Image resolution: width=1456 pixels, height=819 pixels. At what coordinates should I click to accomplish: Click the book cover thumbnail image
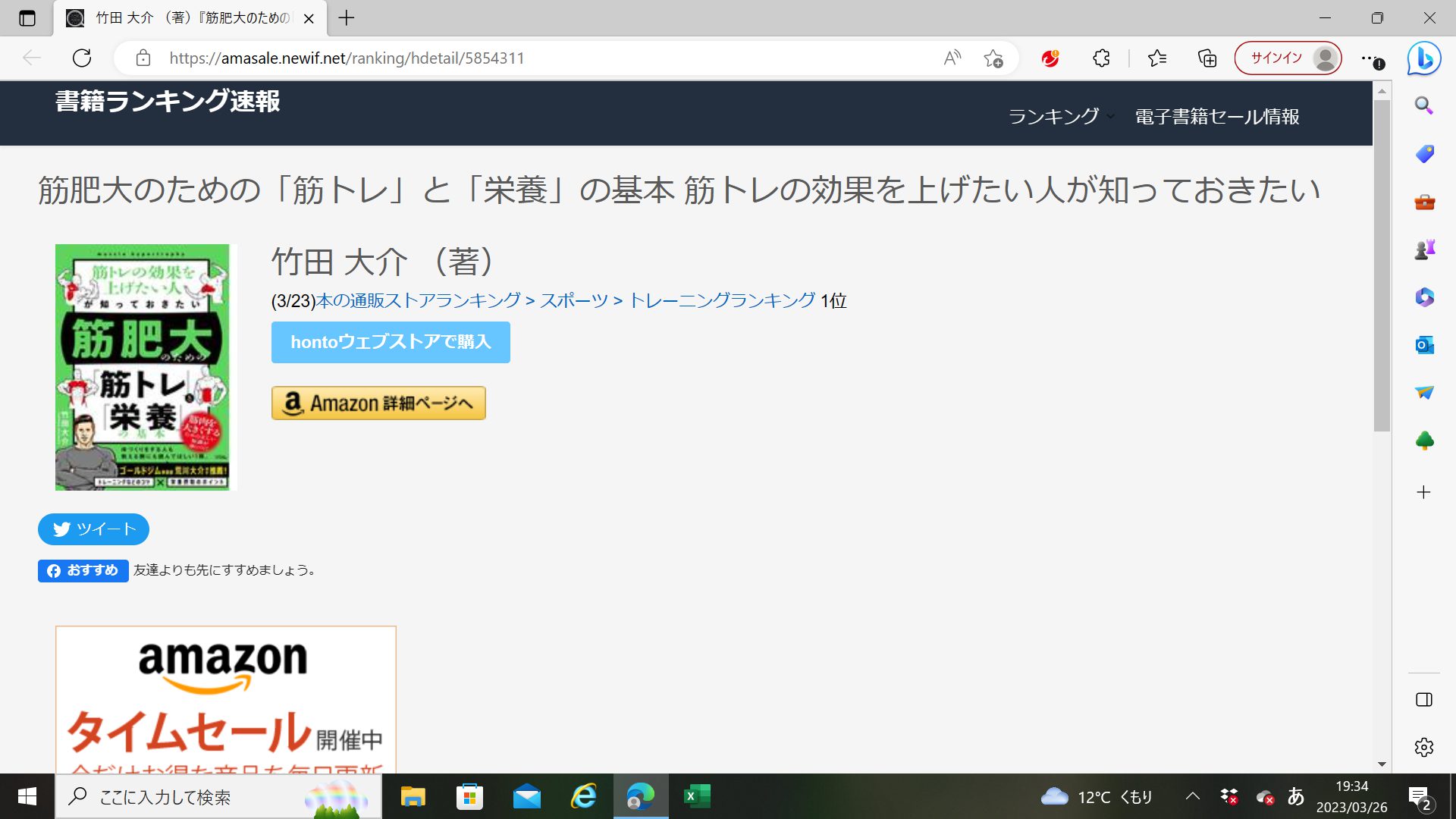coord(143,367)
